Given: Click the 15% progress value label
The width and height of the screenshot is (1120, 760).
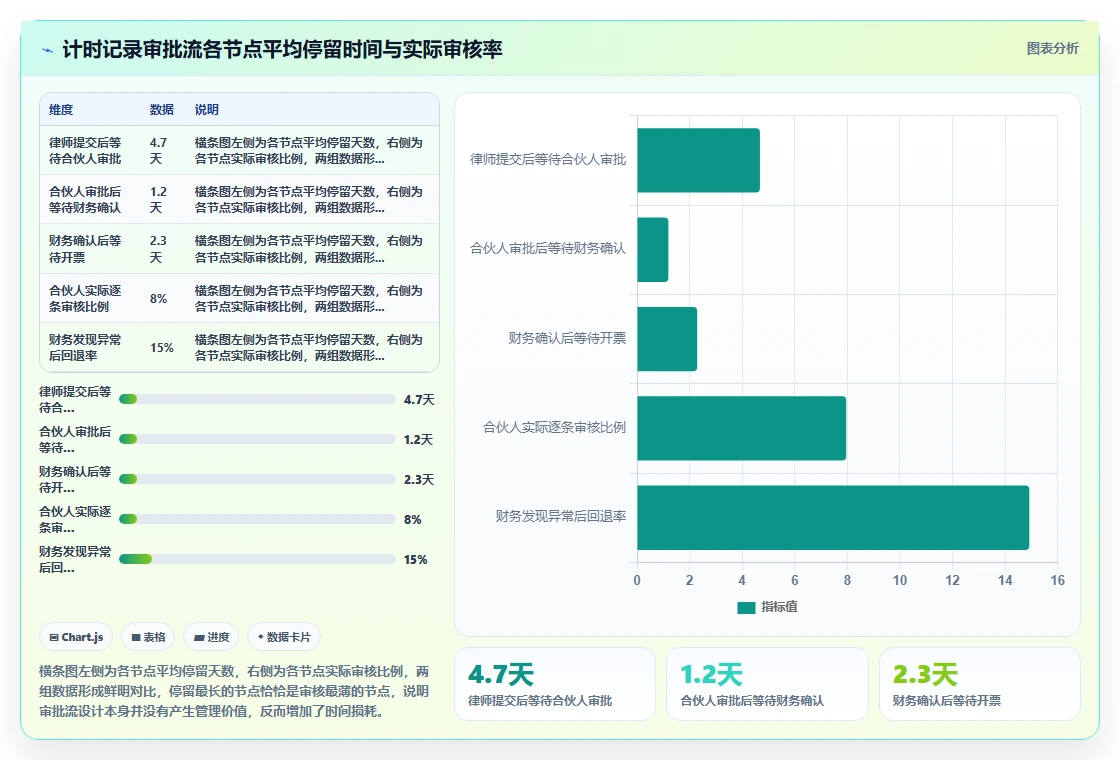Looking at the screenshot, I should [x=415, y=559].
